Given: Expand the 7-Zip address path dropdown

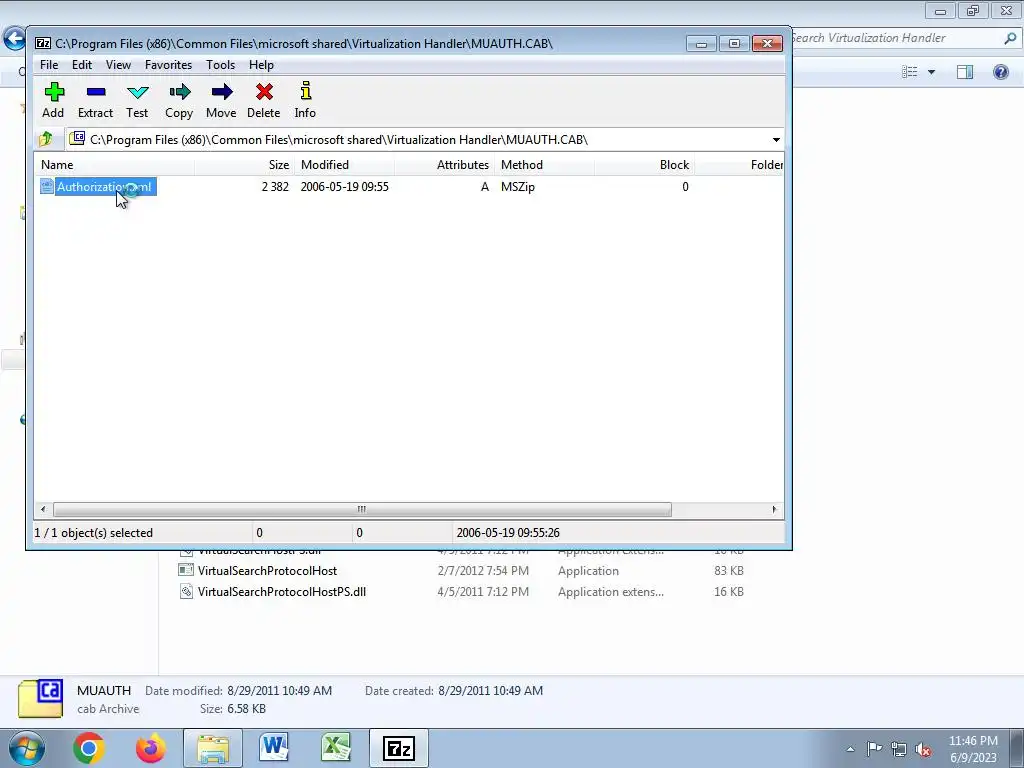Looking at the screenshot, I should pyautogui.click(x=776, y=140).
